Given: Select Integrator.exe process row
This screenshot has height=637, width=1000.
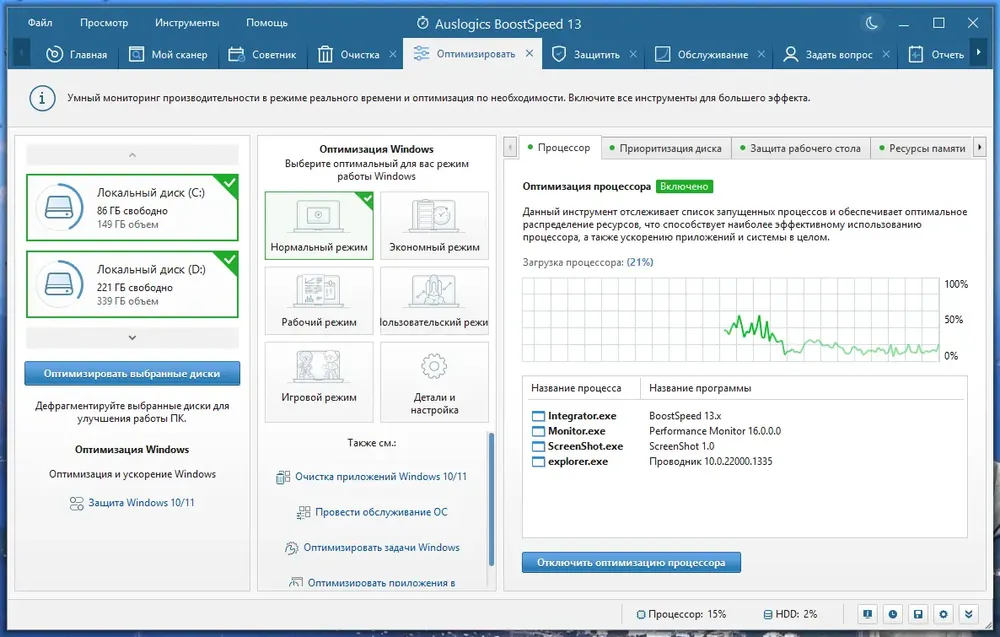Looking at the screenshot, I should tap(744, 416).
